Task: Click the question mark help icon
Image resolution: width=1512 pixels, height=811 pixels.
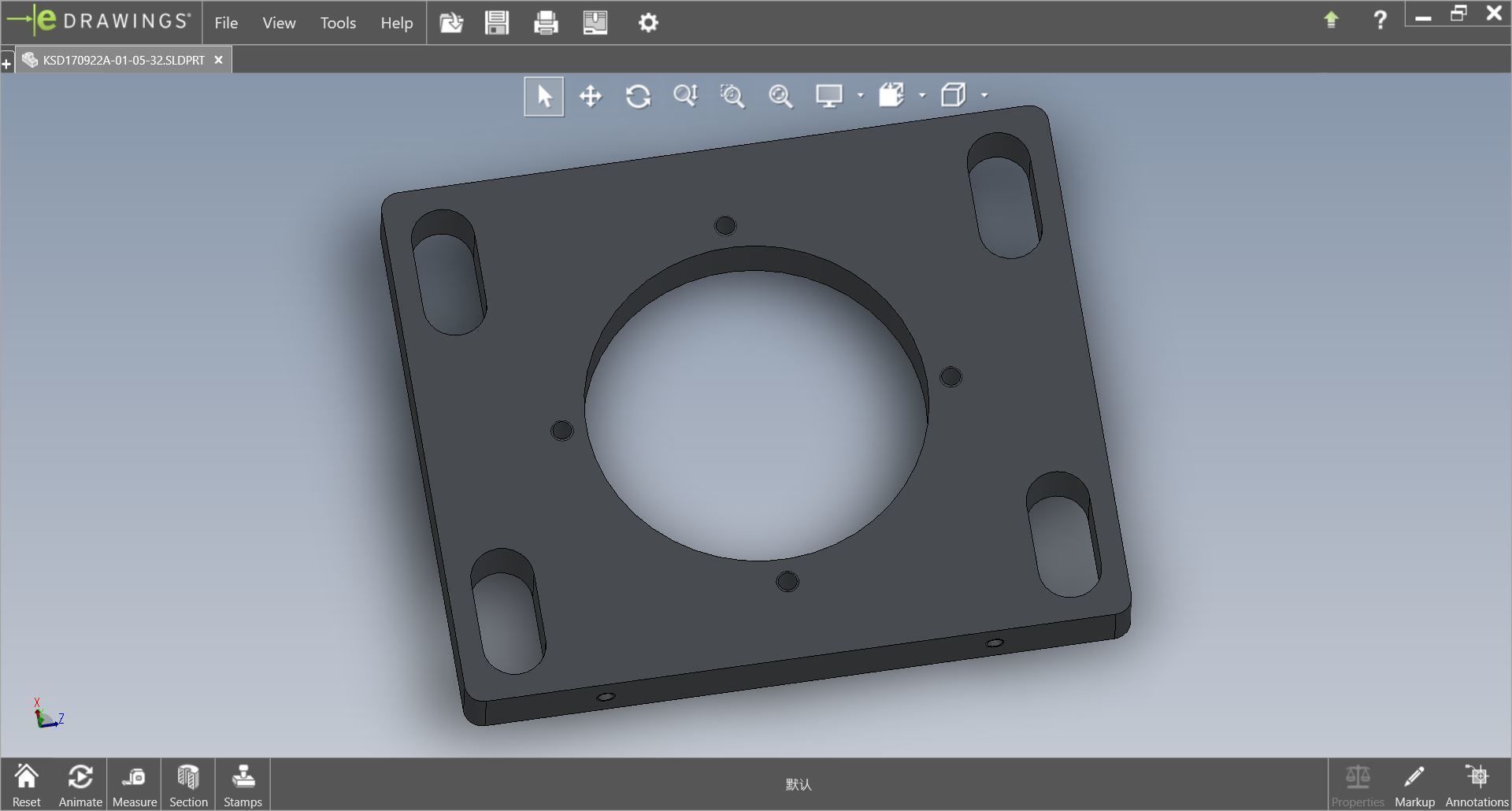Action: (x=1380, y=20)
